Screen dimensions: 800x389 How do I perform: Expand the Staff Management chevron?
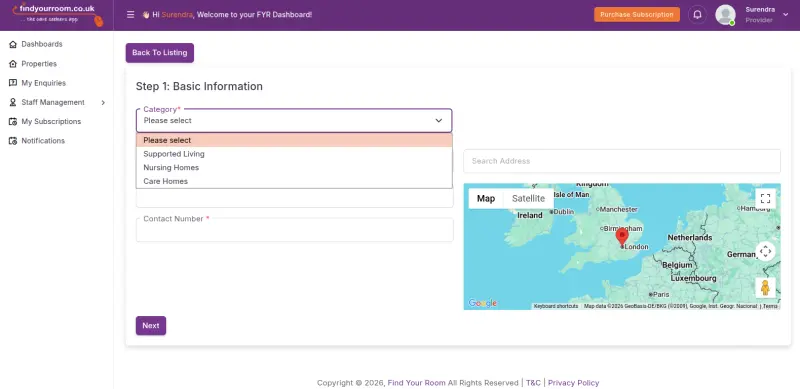[103, 103]
